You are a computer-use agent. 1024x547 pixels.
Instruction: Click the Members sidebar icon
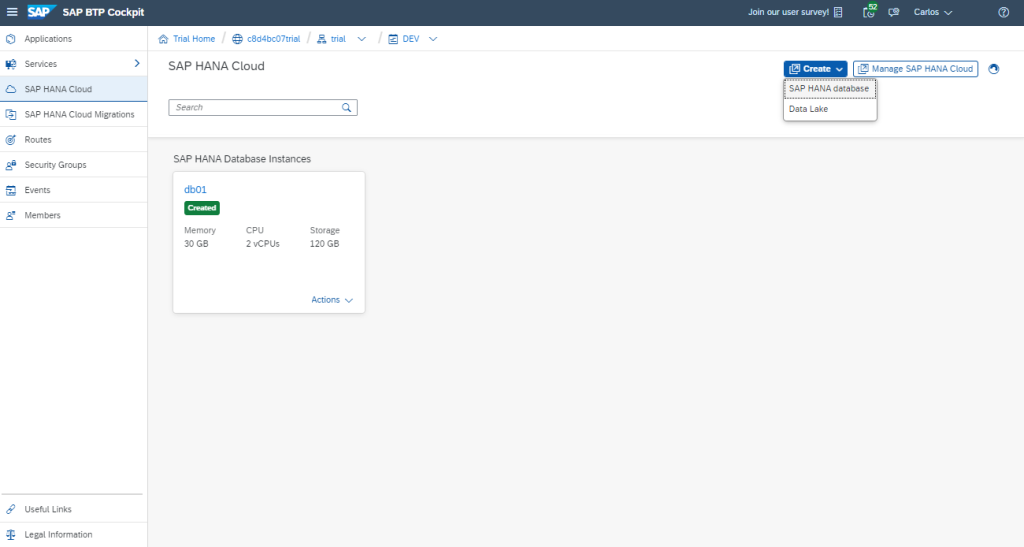tap(10, 215)
